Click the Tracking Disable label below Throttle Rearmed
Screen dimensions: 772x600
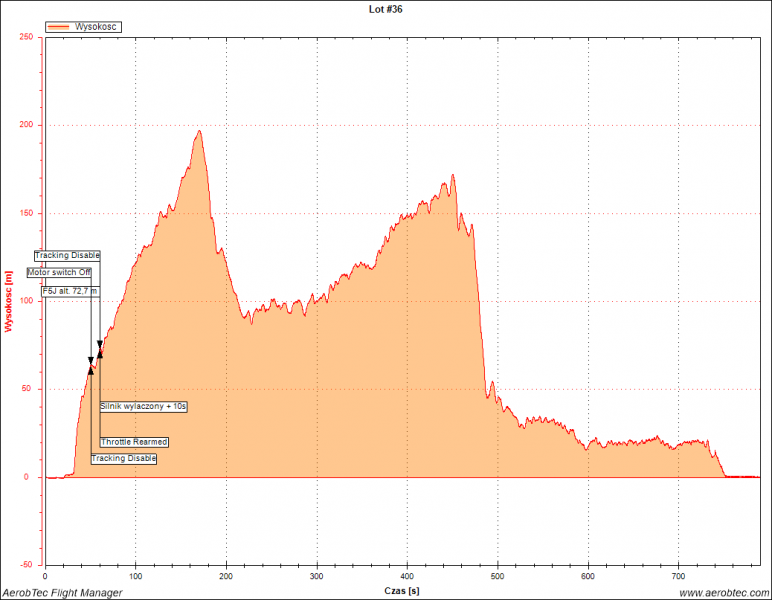(124, 458)
